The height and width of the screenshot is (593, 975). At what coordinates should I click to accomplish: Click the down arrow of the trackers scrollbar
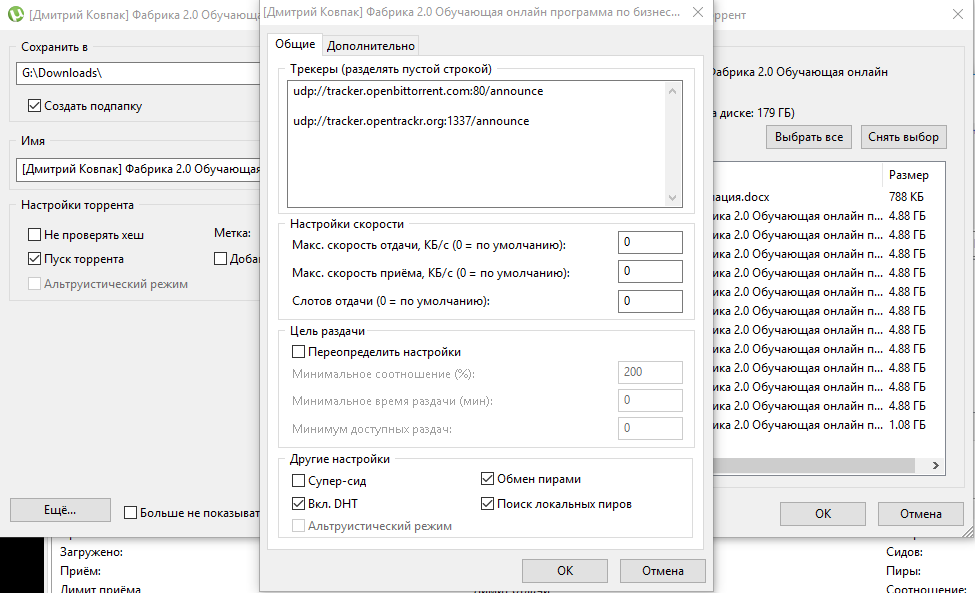673,197
